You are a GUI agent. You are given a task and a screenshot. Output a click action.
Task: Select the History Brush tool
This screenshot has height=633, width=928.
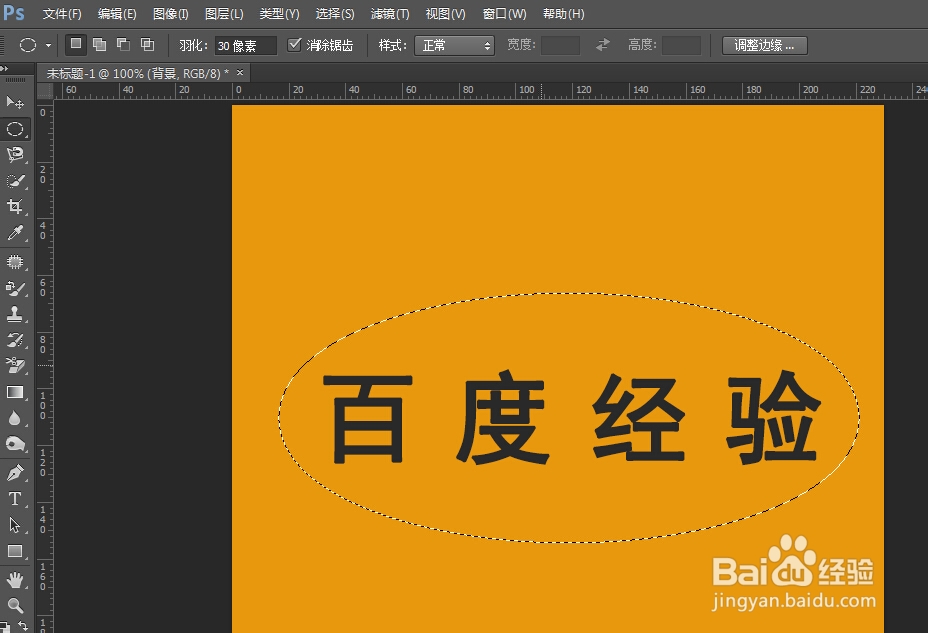click(15, 340)
